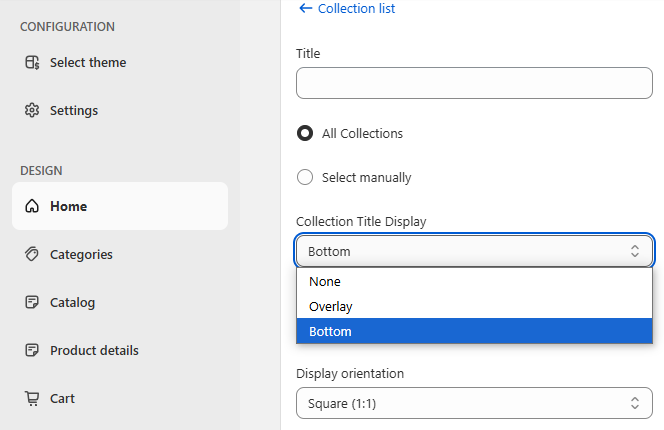Open the Home design label
Viewport: 664px width, 430px height.
tap(69, 206)
